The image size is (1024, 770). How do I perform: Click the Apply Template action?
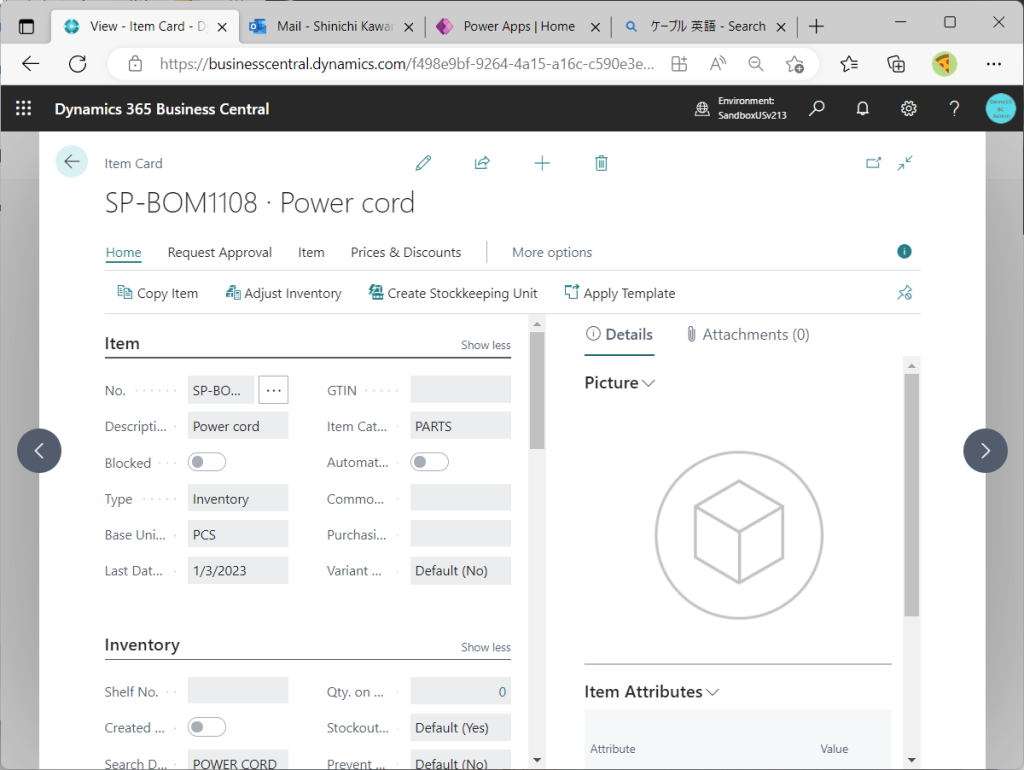tap(620, 293)
